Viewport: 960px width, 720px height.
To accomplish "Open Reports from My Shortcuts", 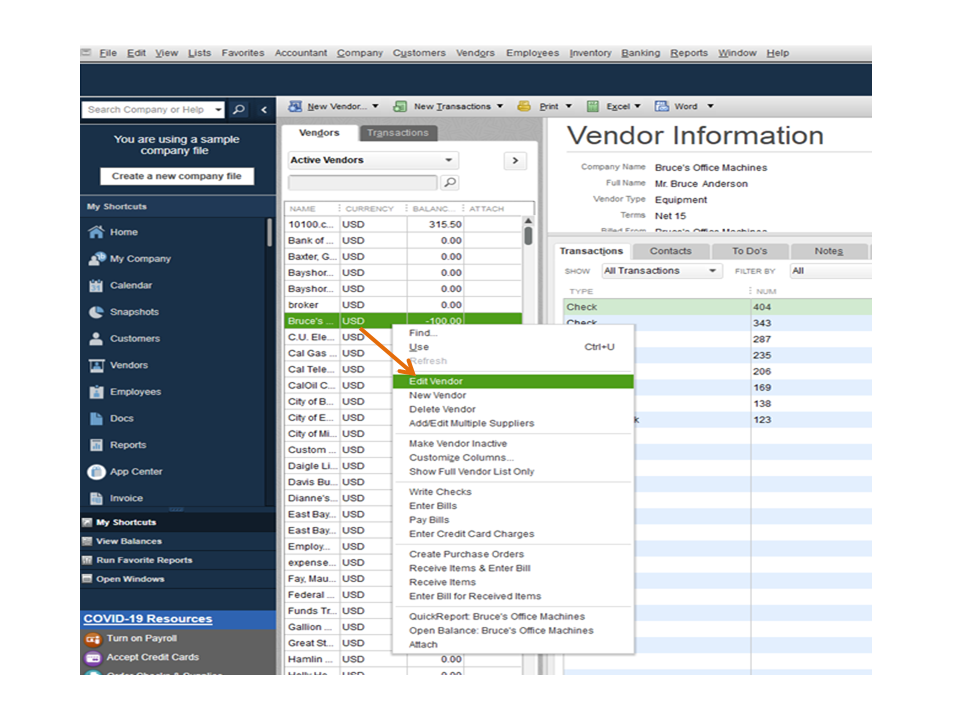I will coord(133,444).
